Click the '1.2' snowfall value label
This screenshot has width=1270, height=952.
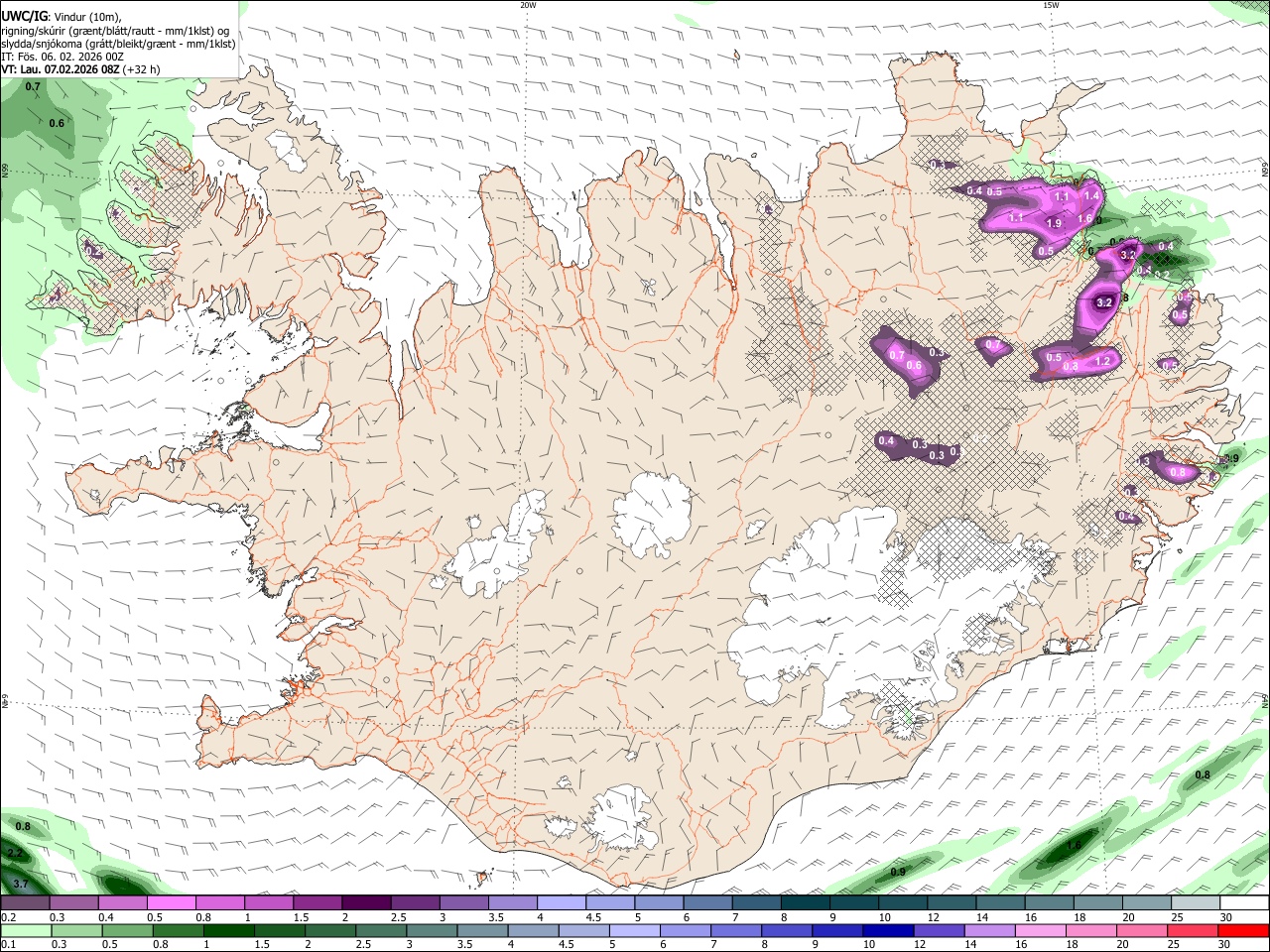1102,362
